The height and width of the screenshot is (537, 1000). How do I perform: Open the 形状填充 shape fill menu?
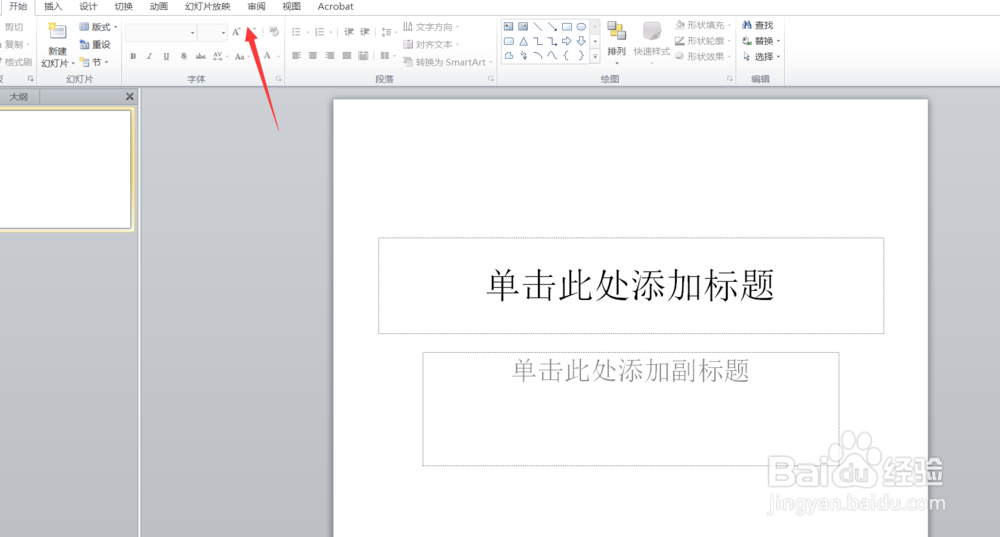(702, 25)
